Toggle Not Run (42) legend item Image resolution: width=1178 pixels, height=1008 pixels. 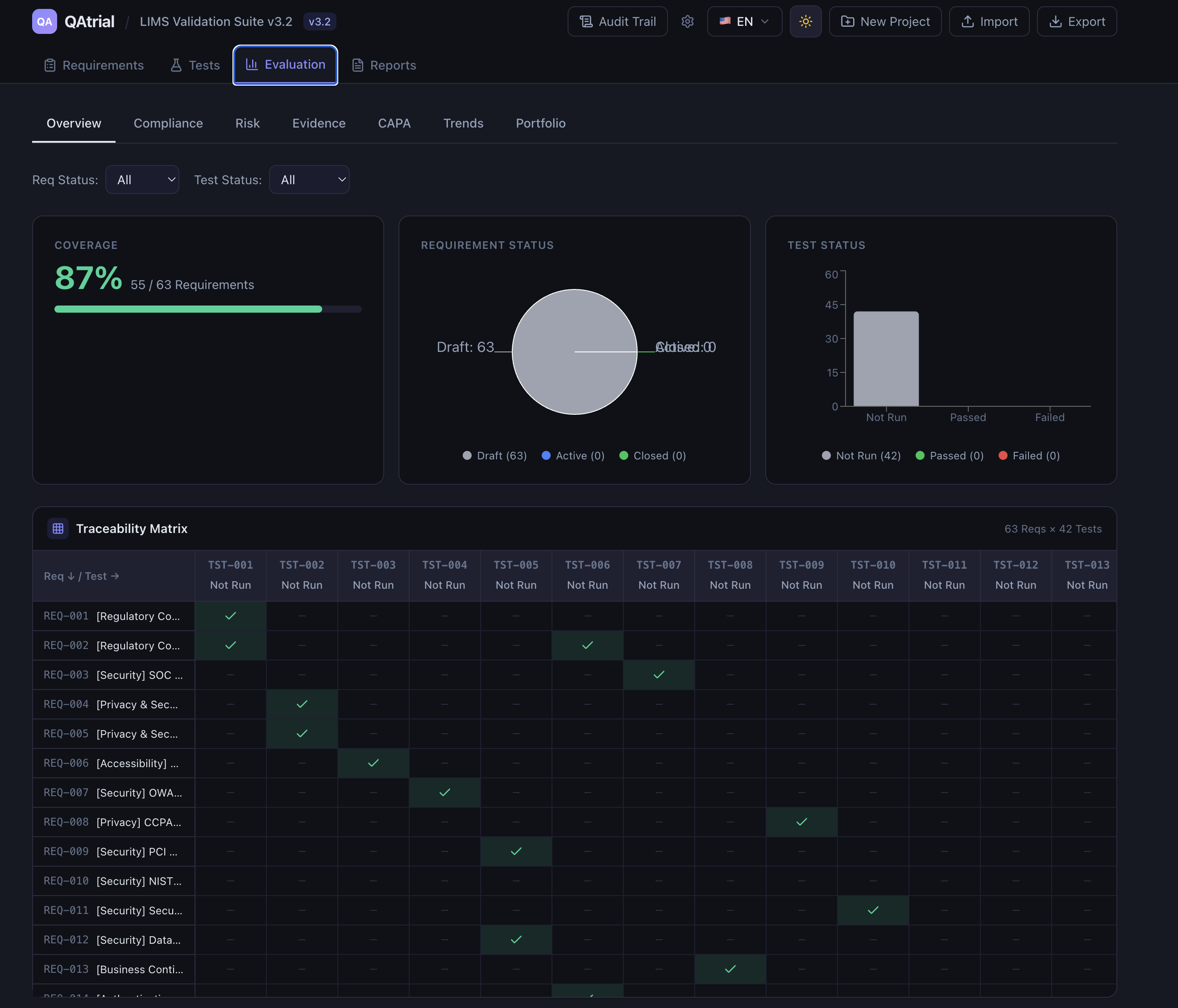point(861,456)
